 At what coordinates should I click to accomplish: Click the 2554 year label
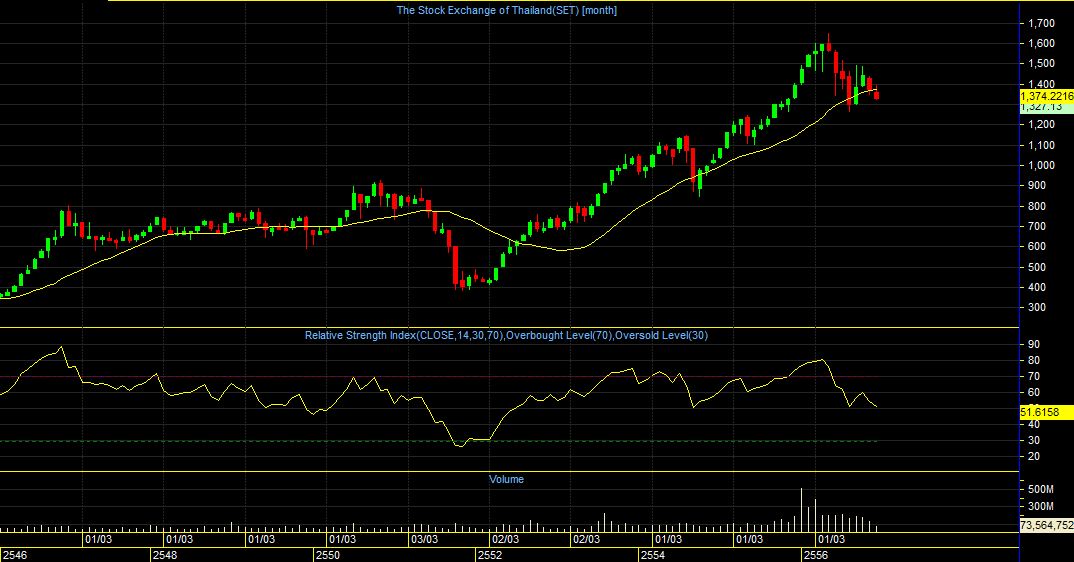pos(653,555)
